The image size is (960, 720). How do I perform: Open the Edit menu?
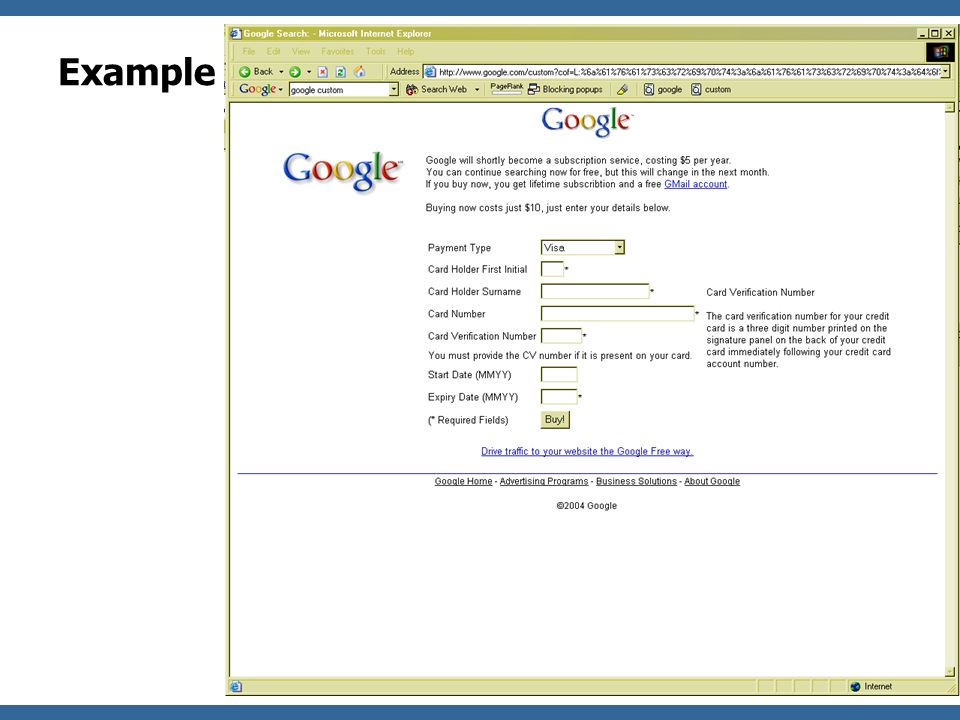coord(273,51)
